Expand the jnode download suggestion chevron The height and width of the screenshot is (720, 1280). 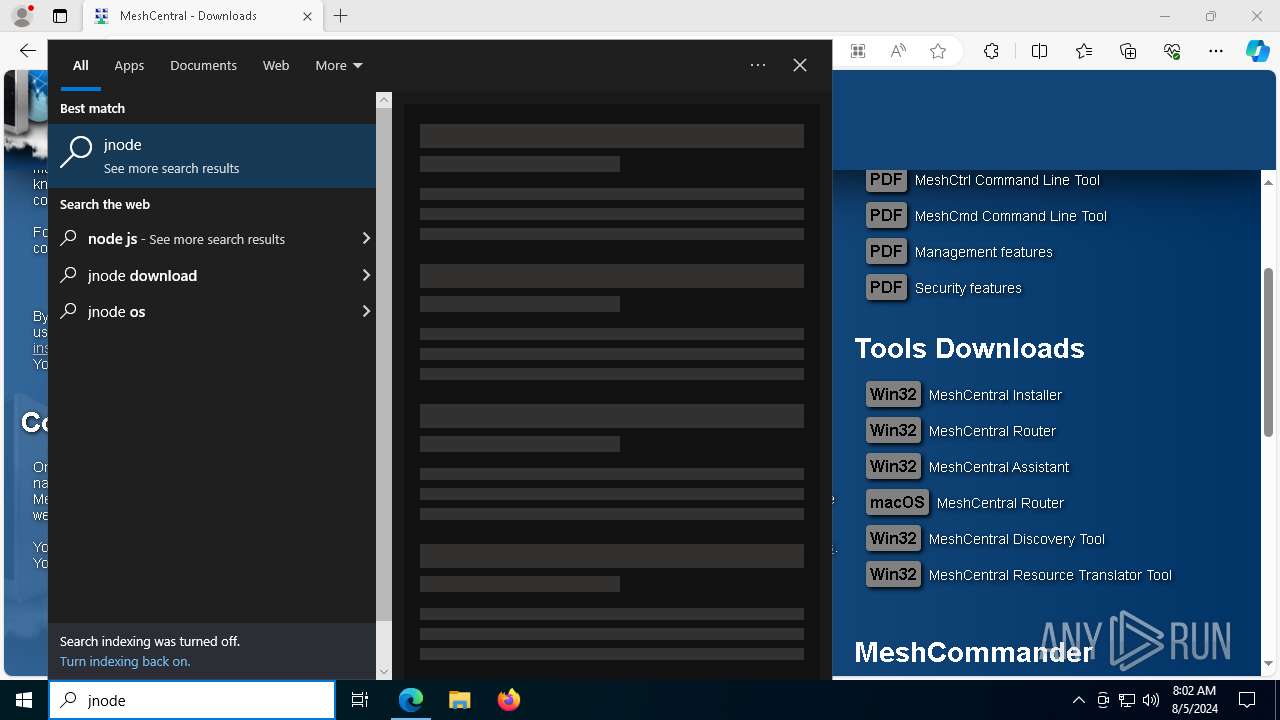[366, 275]
